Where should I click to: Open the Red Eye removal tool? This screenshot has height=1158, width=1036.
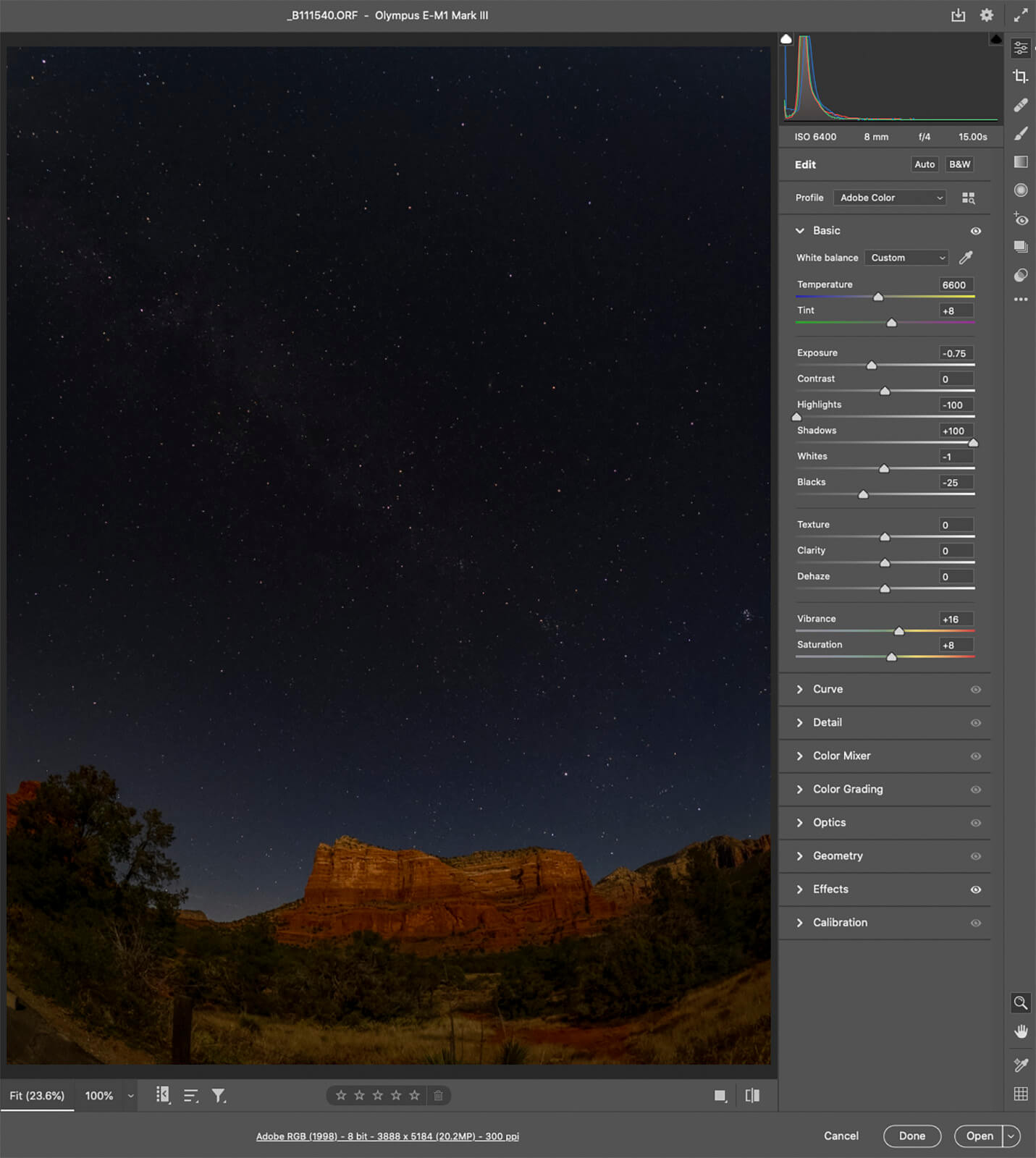(1020, 219)
